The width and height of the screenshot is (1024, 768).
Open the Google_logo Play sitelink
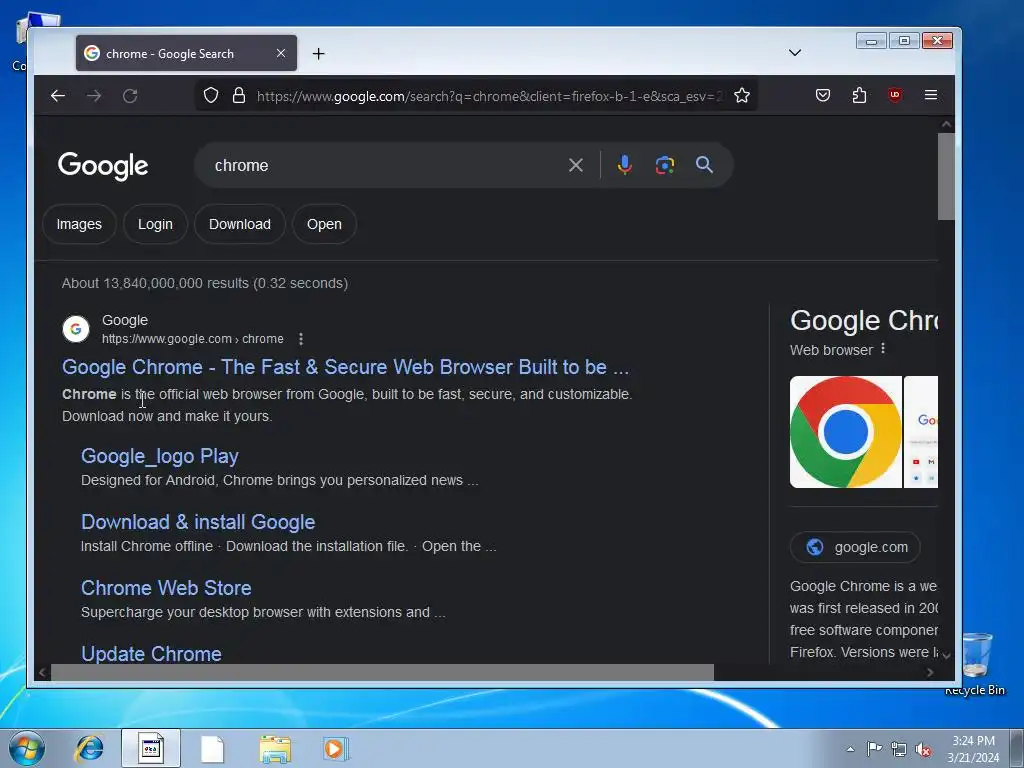click(159, 456)
